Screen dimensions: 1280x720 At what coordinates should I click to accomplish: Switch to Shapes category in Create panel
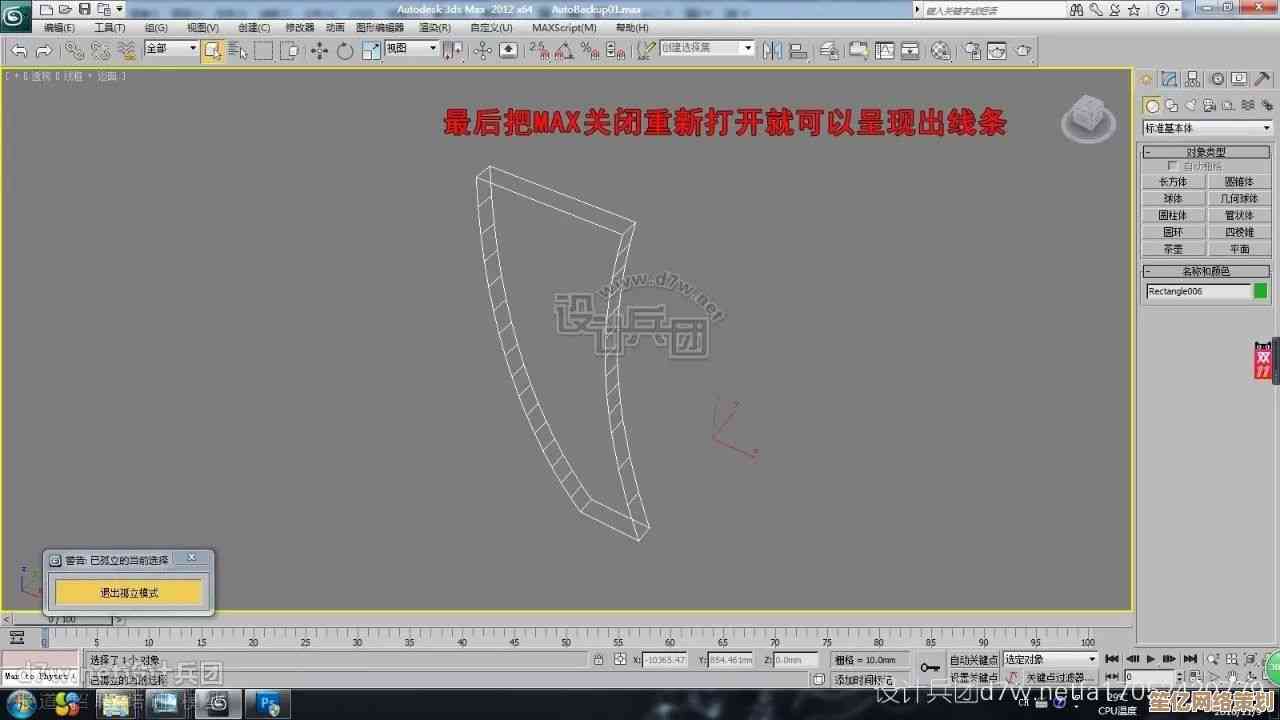(x=1171, y=106)
